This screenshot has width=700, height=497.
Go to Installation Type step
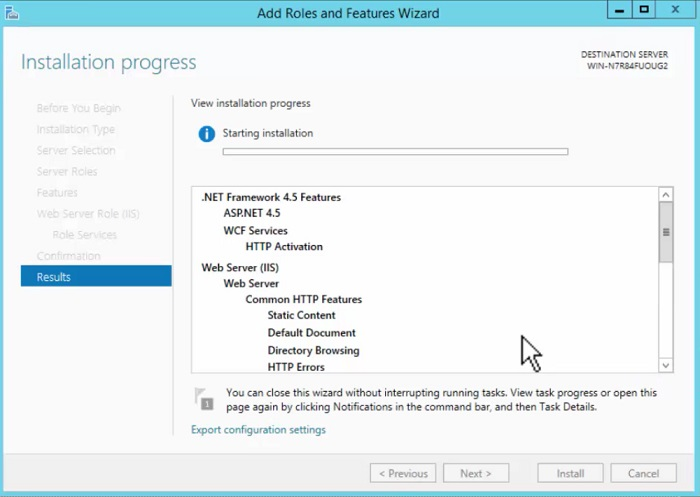click(x=76, y=129)
